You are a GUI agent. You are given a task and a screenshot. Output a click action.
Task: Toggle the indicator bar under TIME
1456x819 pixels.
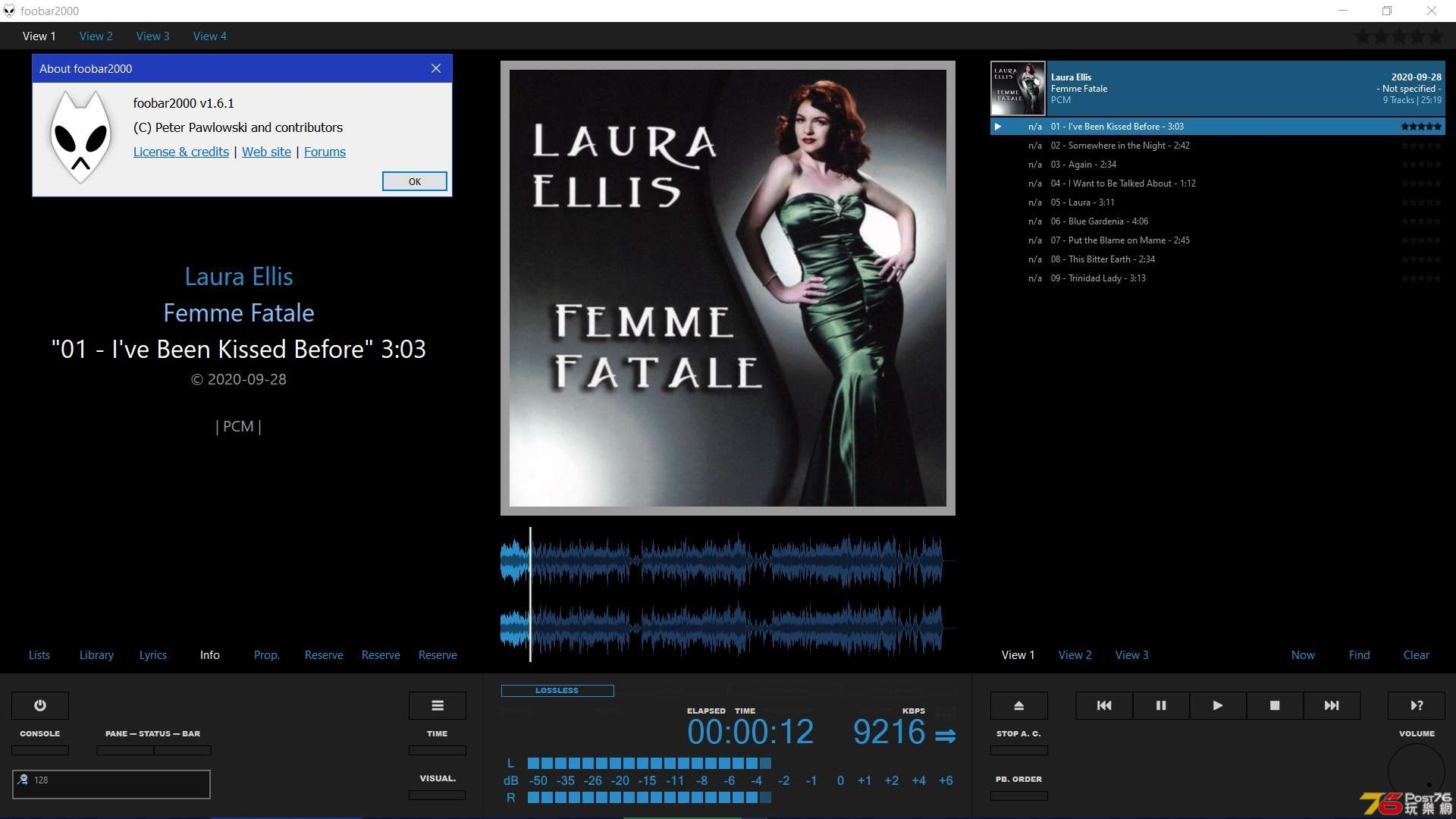[438, 750]
